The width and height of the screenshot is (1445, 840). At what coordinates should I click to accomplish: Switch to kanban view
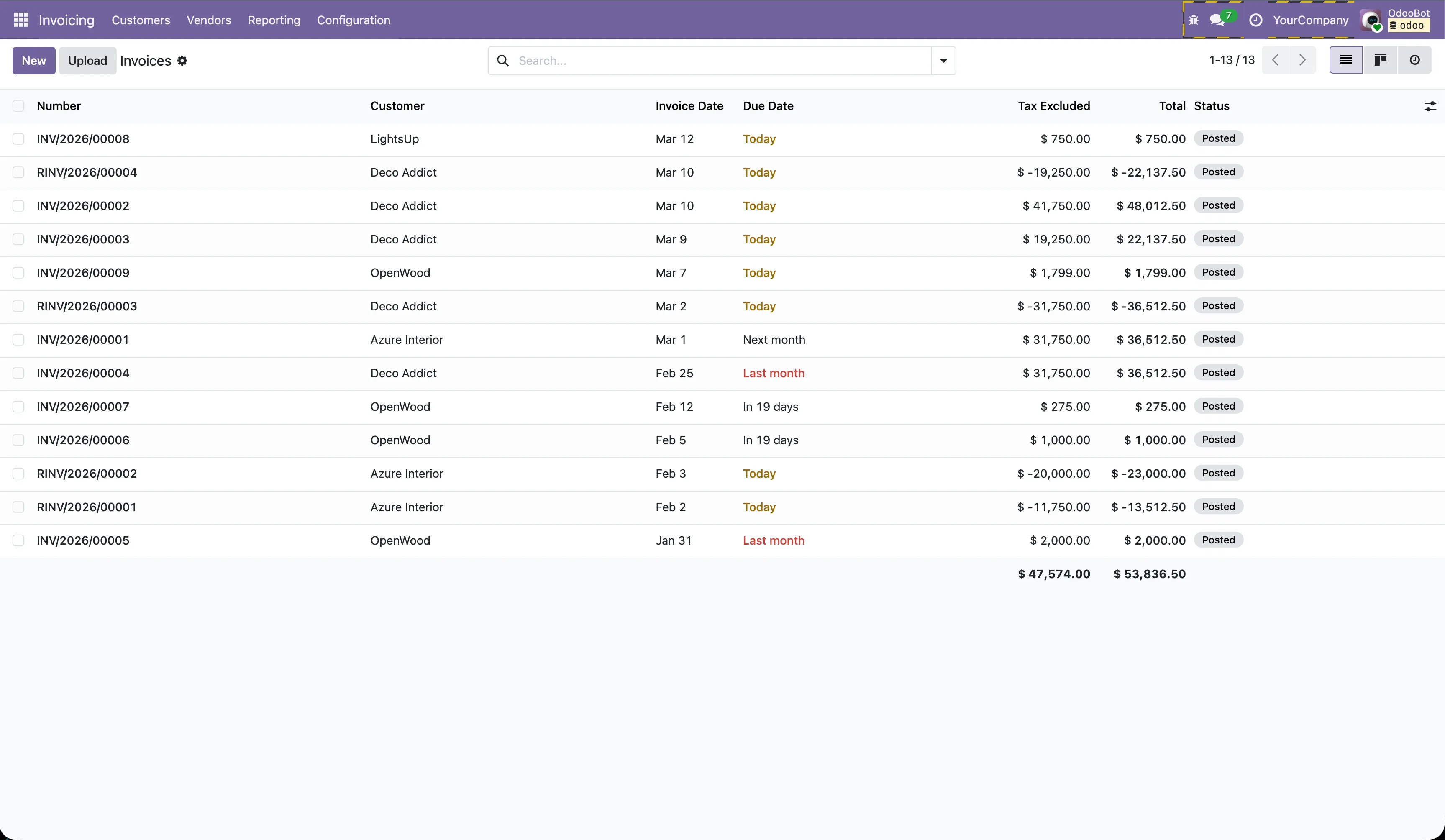(1380, 60)
